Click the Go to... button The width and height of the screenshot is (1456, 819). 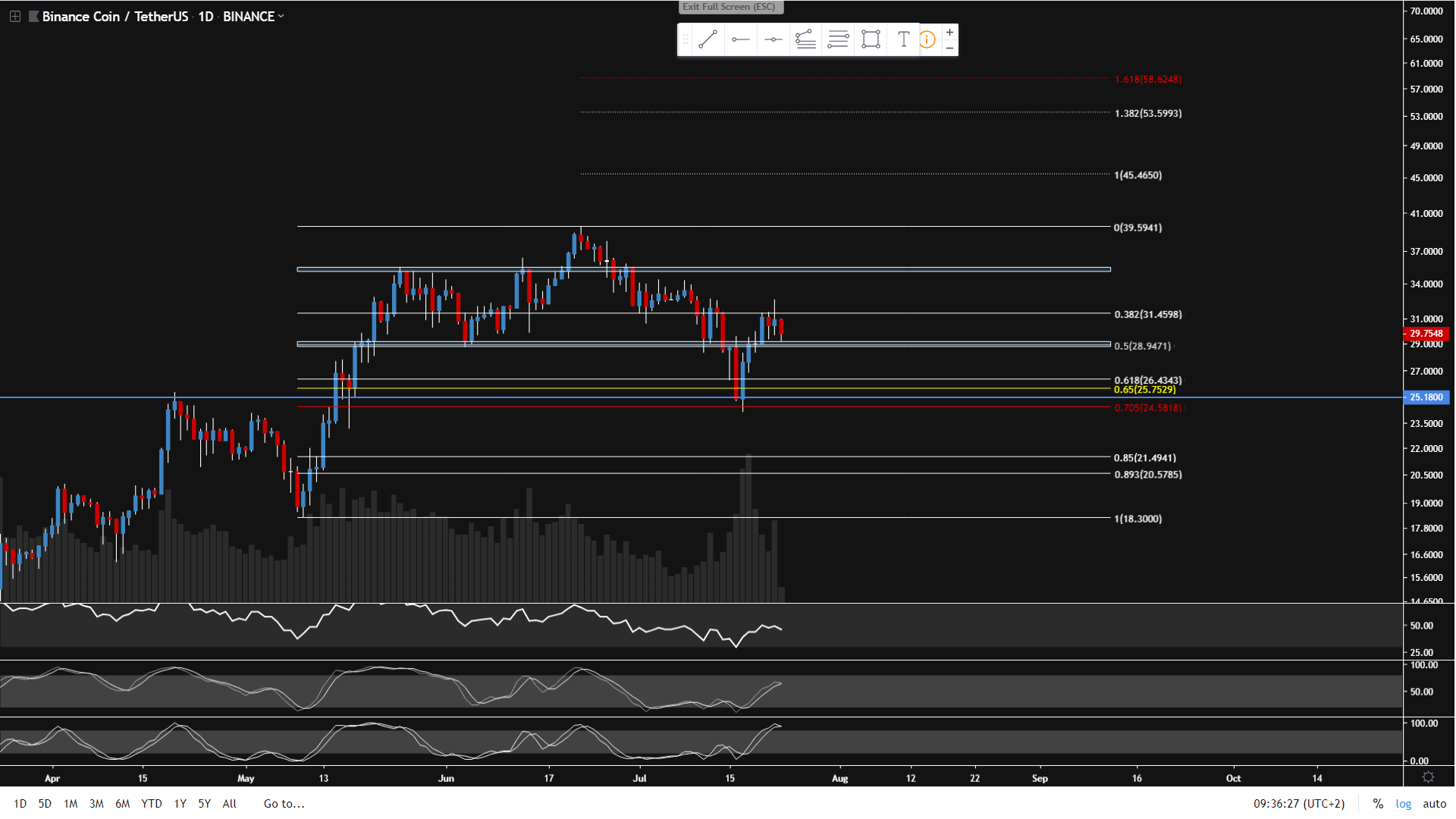tap(284, 804)
